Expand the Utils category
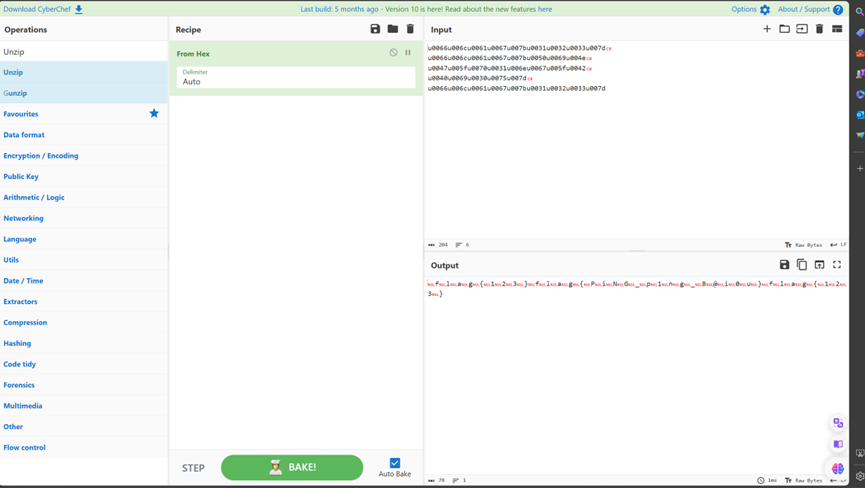Screen dimensions: 865x488 tap(84, 260)
